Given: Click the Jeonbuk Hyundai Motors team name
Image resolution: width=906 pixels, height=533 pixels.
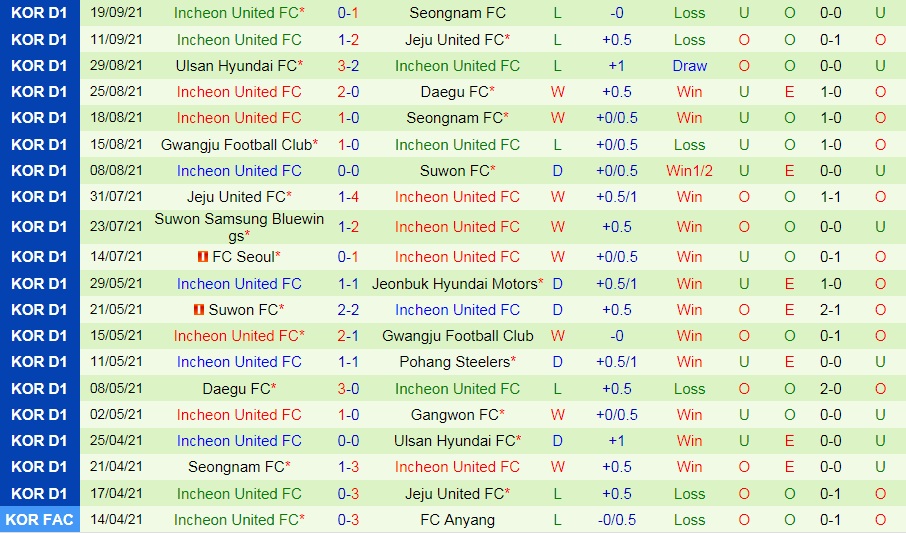Looking at the screenshot, I should click(x=455, y=283).
